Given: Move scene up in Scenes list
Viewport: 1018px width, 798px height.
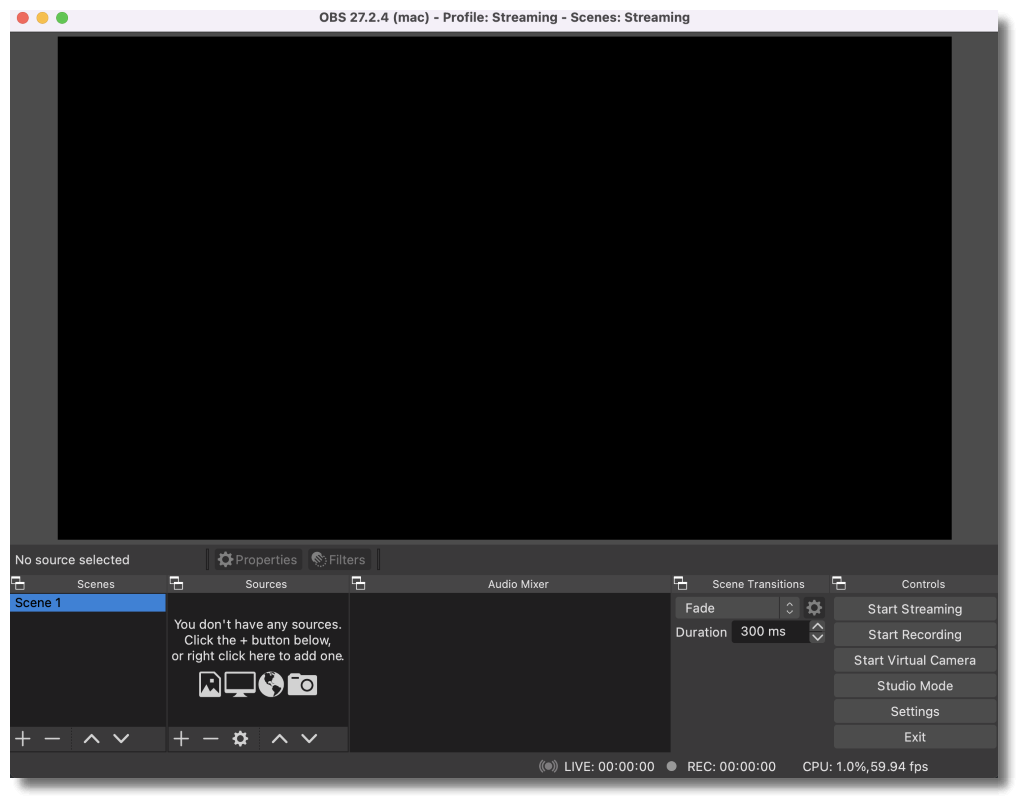Looking at the screenshot, I should click(x=92, y=739).
